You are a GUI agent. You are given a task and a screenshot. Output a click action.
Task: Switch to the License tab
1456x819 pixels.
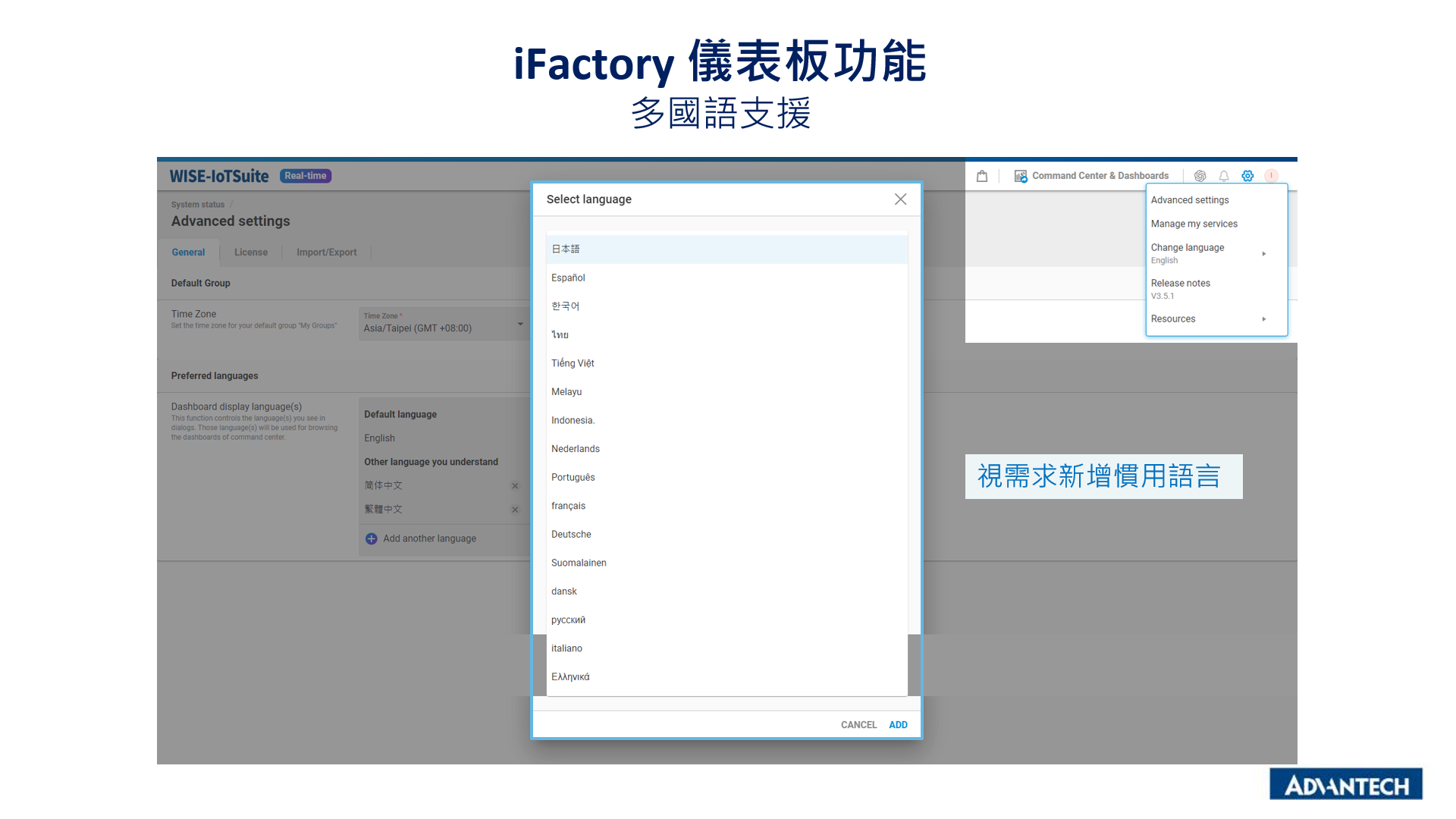251,253
